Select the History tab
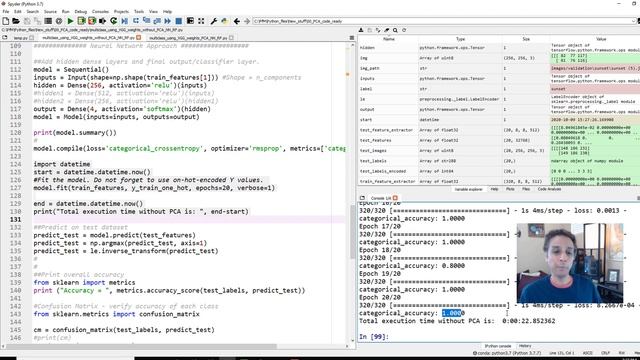Image resolution: width=640 pixels, height=360 pixels. tap(525, 346)
